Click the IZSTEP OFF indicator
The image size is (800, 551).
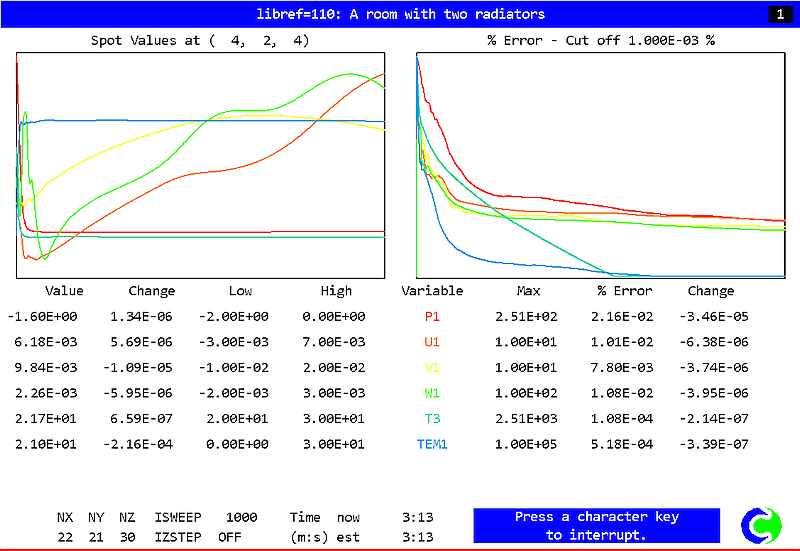click(232, 537)
